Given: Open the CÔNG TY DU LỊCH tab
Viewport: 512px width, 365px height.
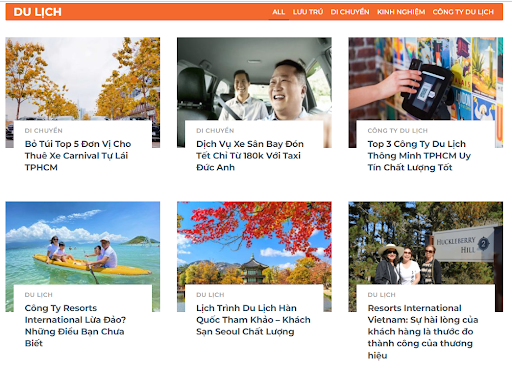Looking at the screenshot, I should coord(463,12).
